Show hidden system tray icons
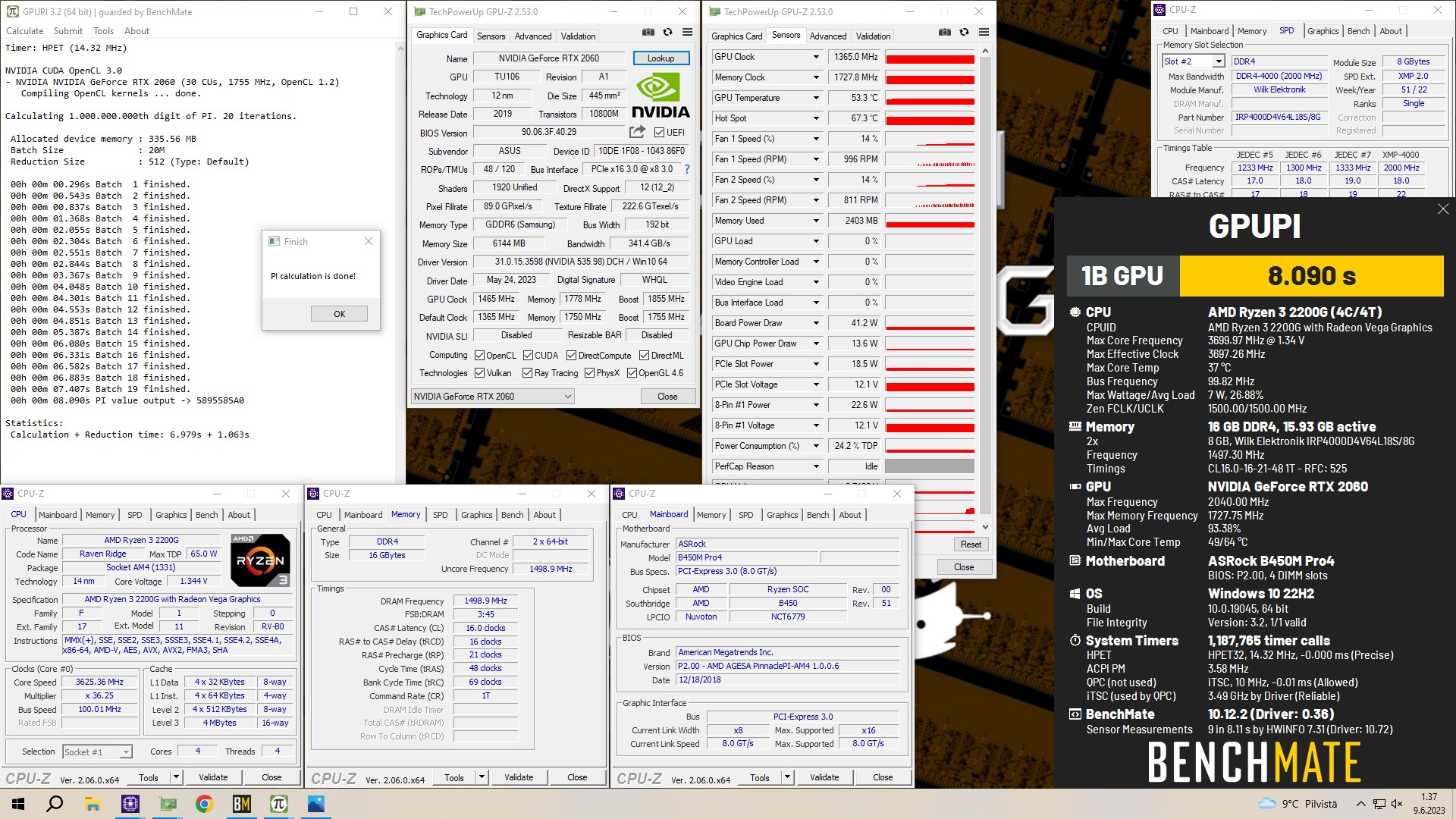 (1360, 804)
